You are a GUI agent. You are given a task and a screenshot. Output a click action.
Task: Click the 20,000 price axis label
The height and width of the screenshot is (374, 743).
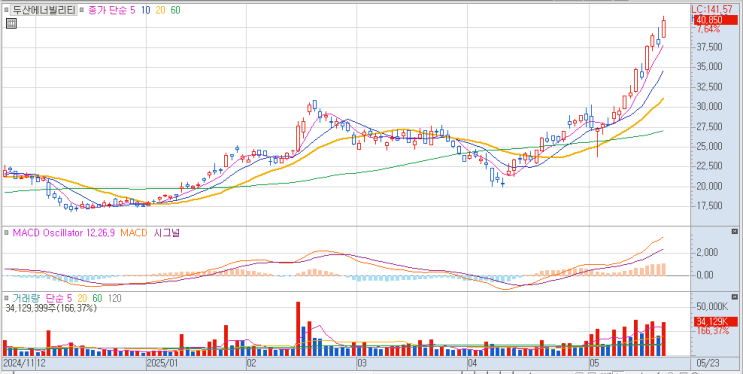709,186
